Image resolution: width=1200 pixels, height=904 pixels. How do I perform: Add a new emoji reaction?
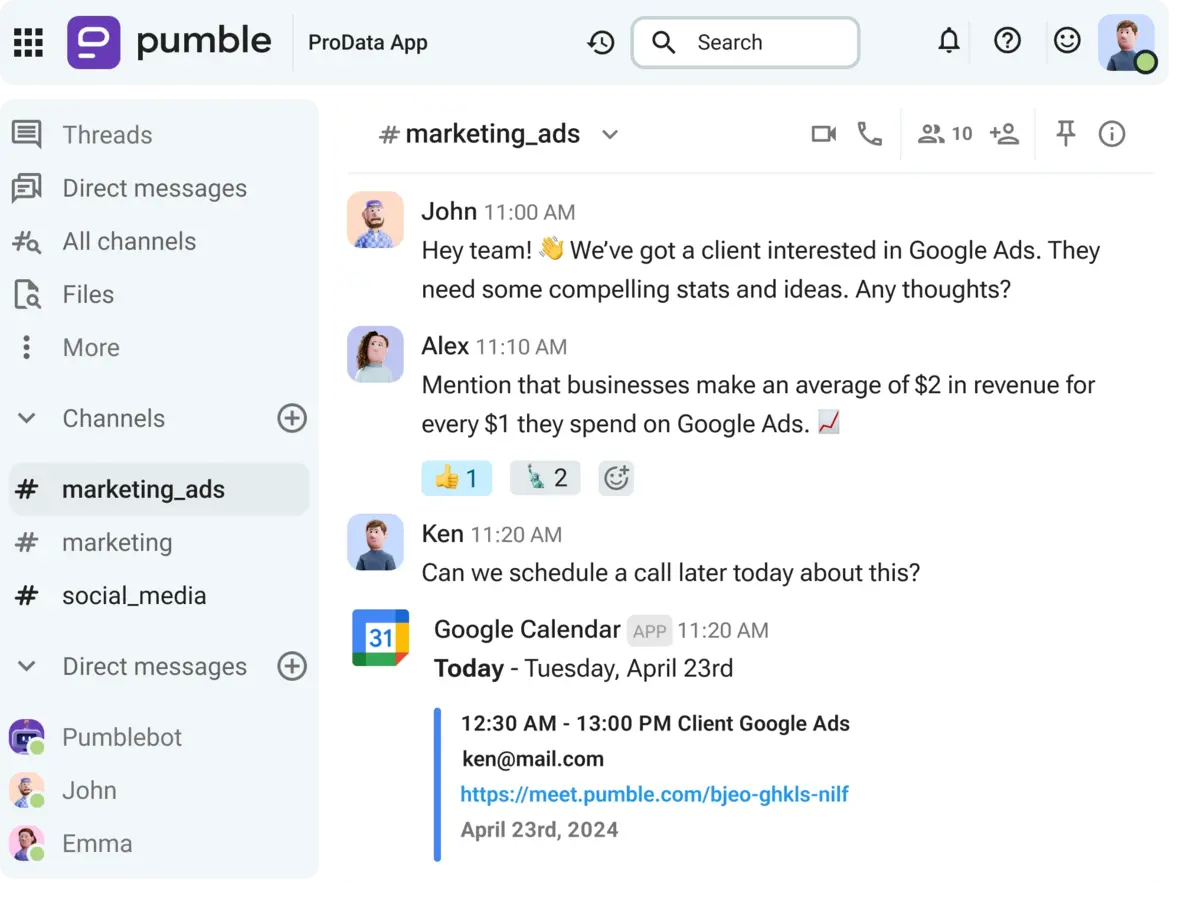coord(616,478)
